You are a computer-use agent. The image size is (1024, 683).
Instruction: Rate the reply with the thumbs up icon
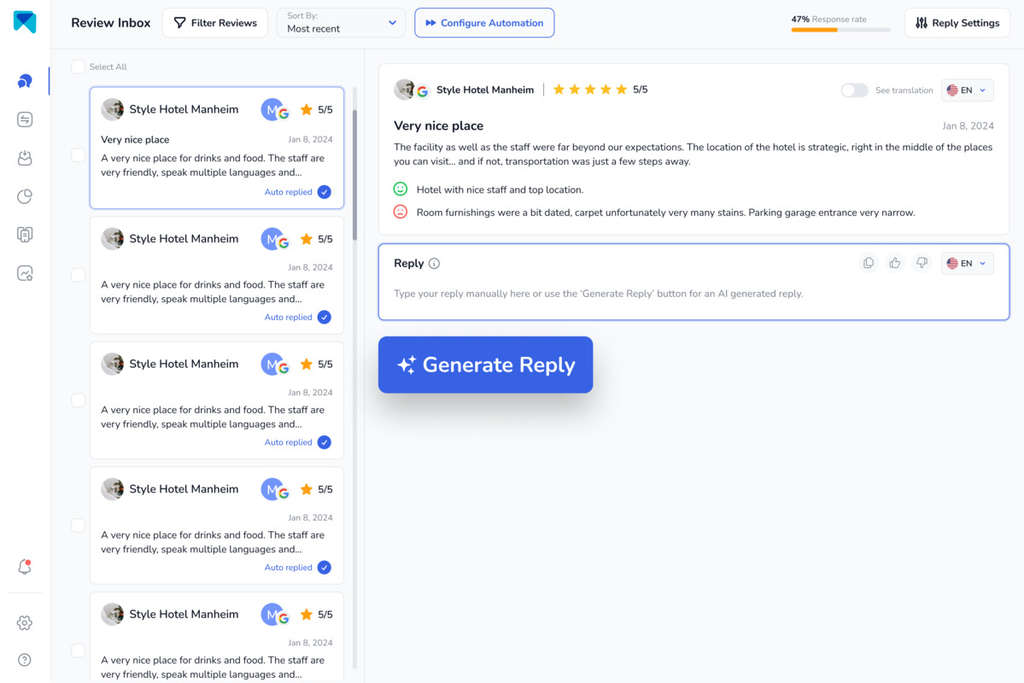click(x=895, y=263)
